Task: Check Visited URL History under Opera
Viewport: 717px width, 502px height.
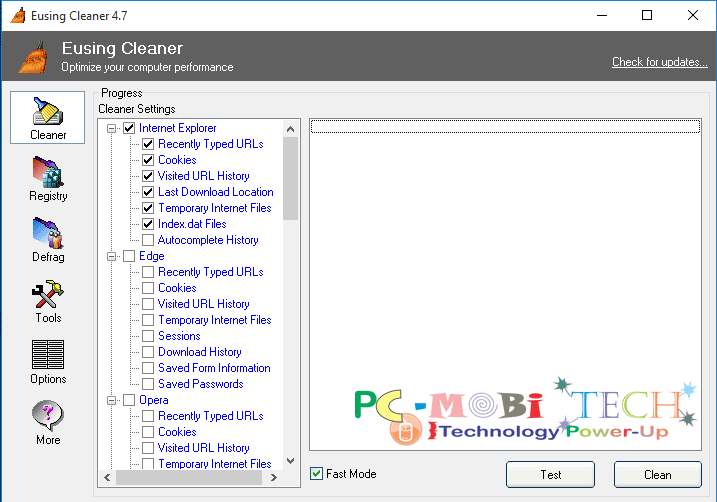Action: (x=148, y=448)
